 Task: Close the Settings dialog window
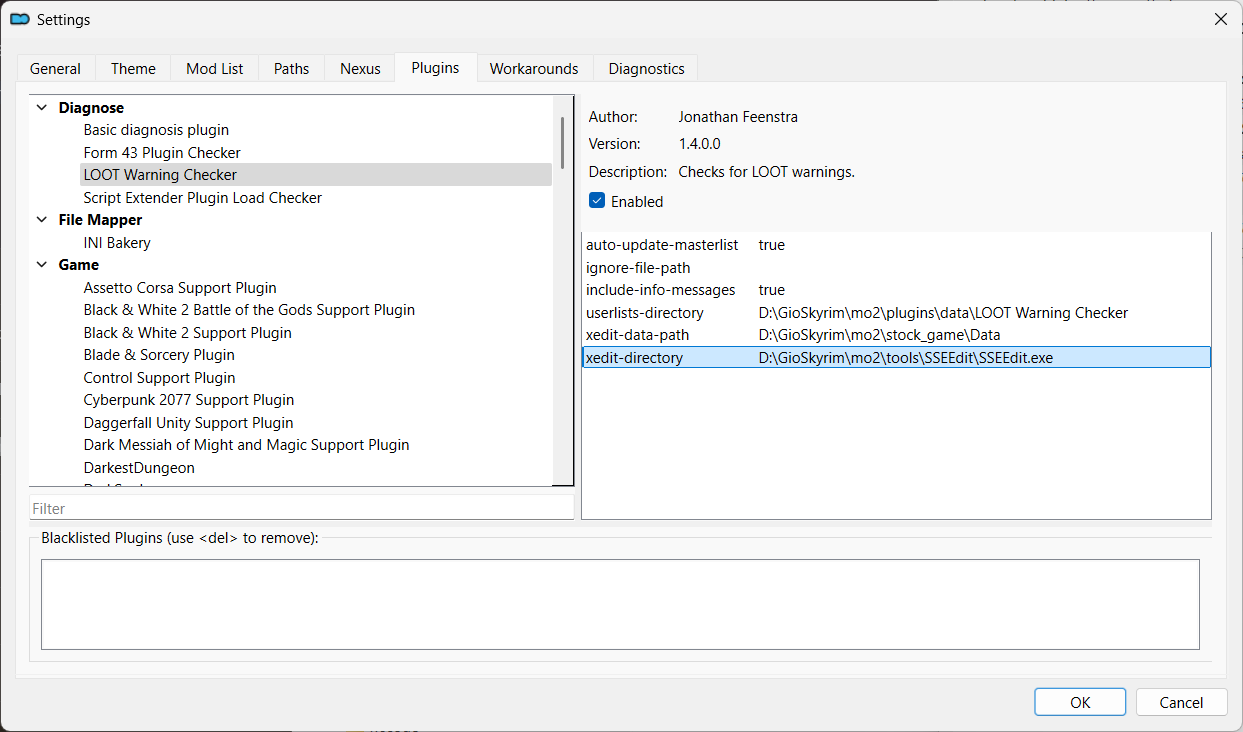1220,19
